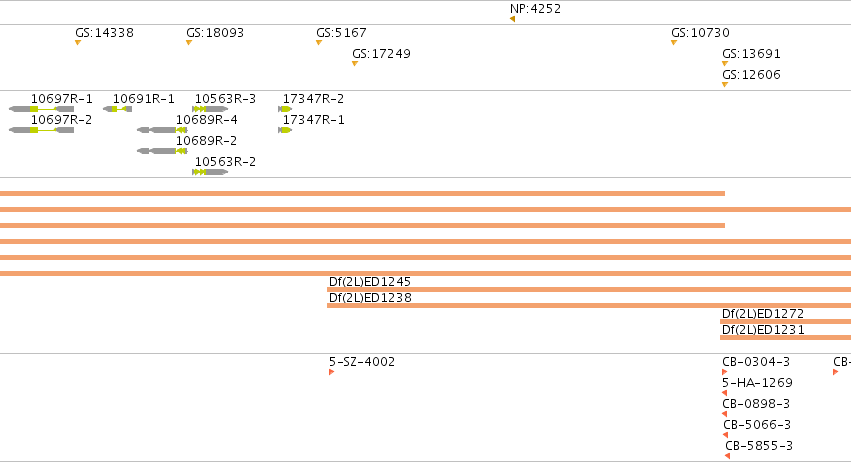Click the GS:18093 marker triangle
This screenshot has width=851, height=462.
click(x=189, y=43)
